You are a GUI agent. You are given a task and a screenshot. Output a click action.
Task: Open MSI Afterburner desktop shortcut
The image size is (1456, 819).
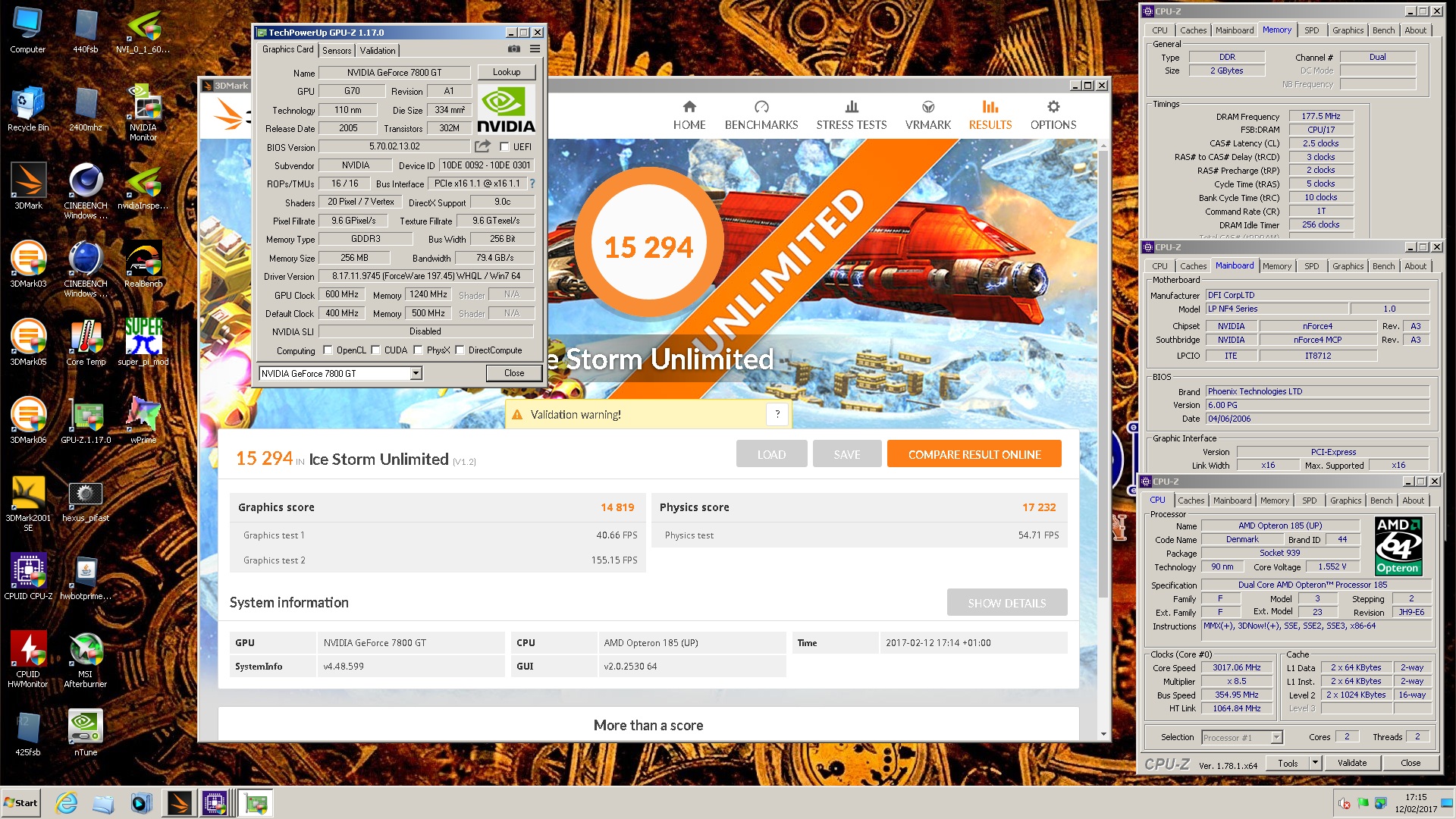(86, 660)
